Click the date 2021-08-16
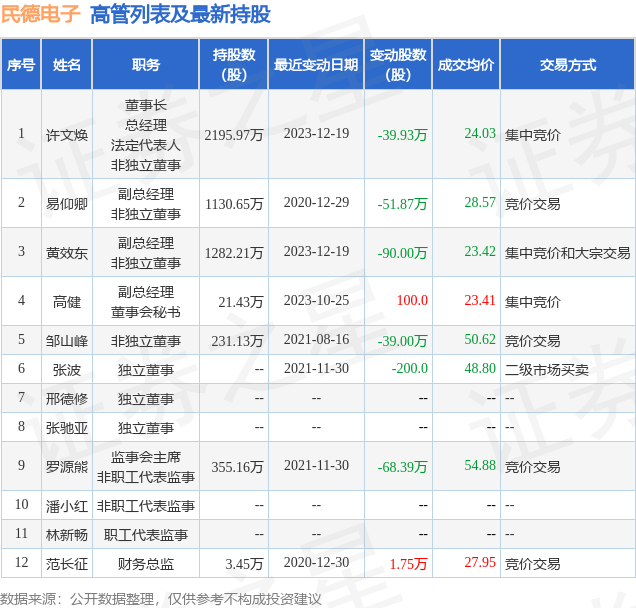 coord(316,339)
